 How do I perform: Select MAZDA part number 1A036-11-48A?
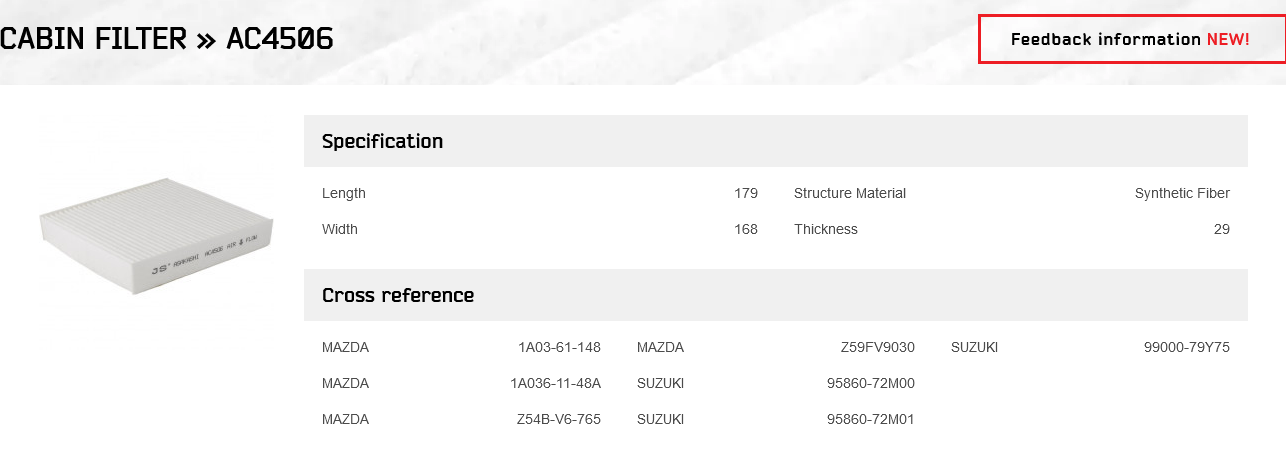555,384
